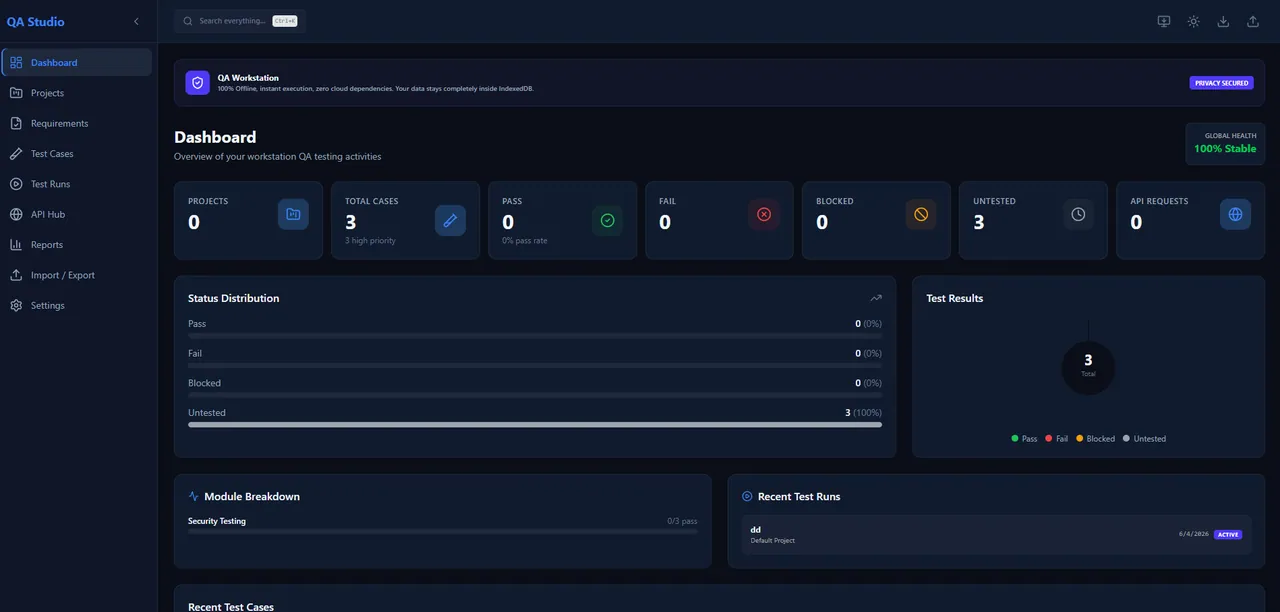
Task: Toggle the Pass legend item
Action: point(1024,439)
